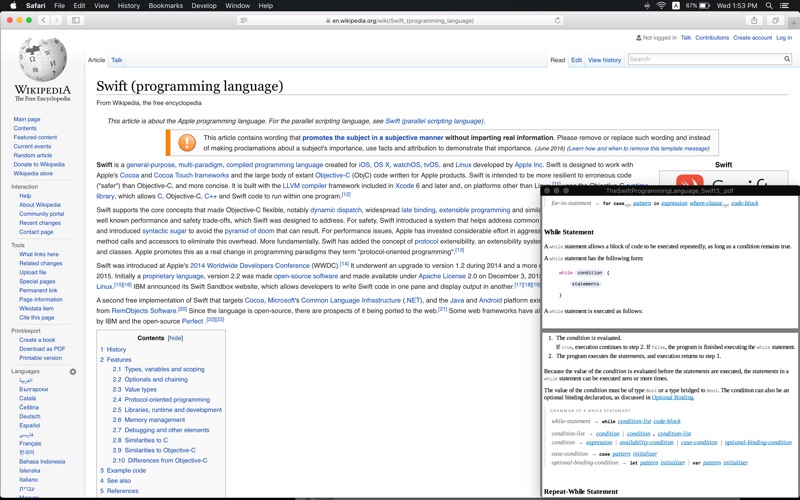Click the Wikipedia globe logo

pos(43,60)
